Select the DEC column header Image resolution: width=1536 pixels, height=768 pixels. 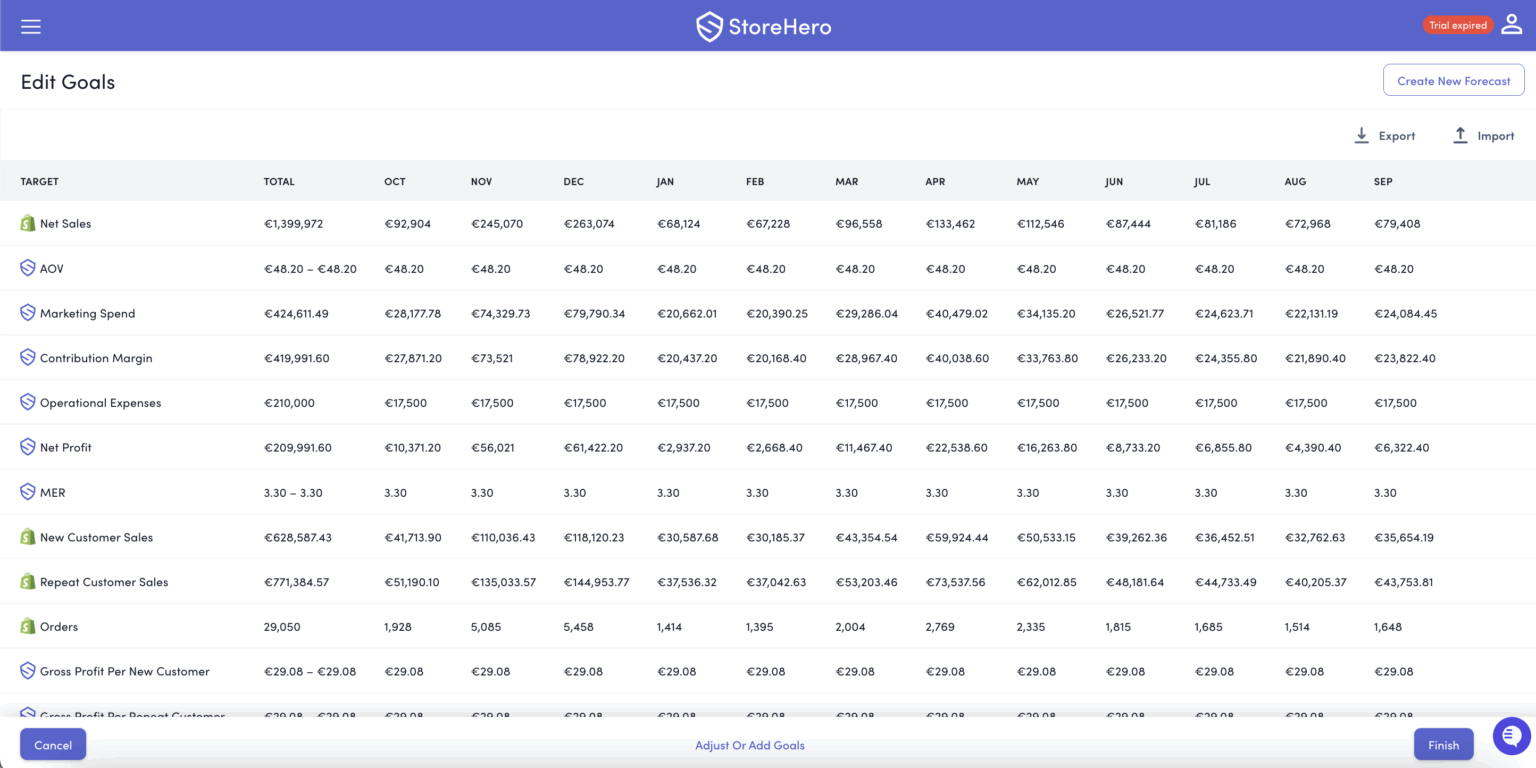tap(573, 181)
